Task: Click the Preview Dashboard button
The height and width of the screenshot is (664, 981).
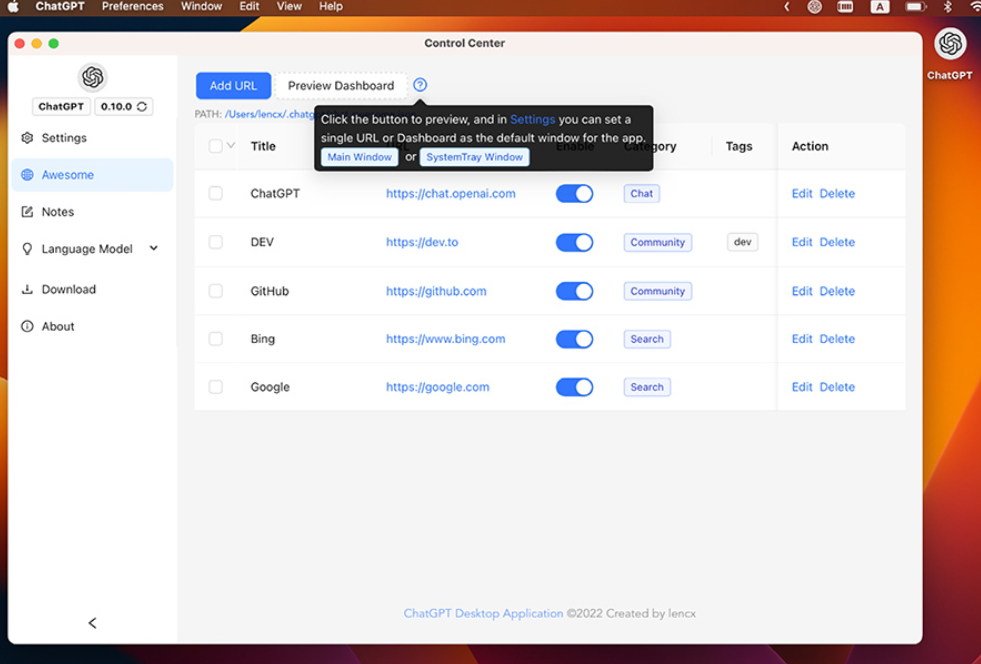Action: tap(341, 86)
